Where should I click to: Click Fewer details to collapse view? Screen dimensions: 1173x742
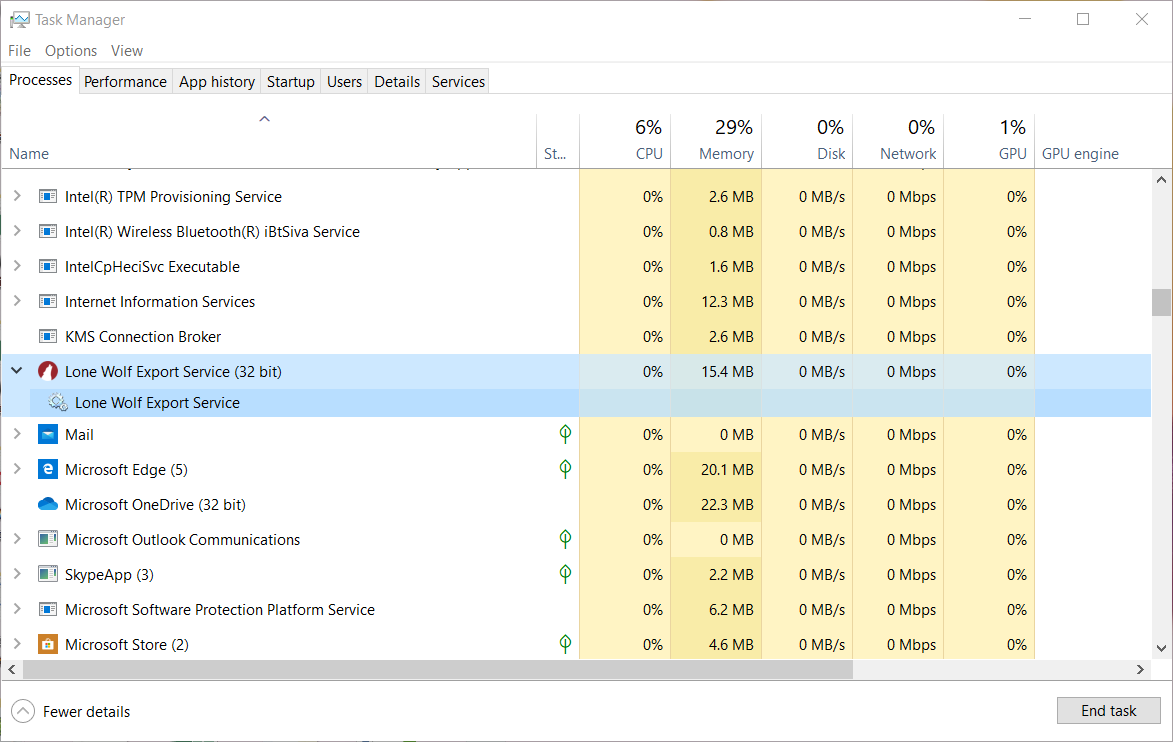(71, 711)
